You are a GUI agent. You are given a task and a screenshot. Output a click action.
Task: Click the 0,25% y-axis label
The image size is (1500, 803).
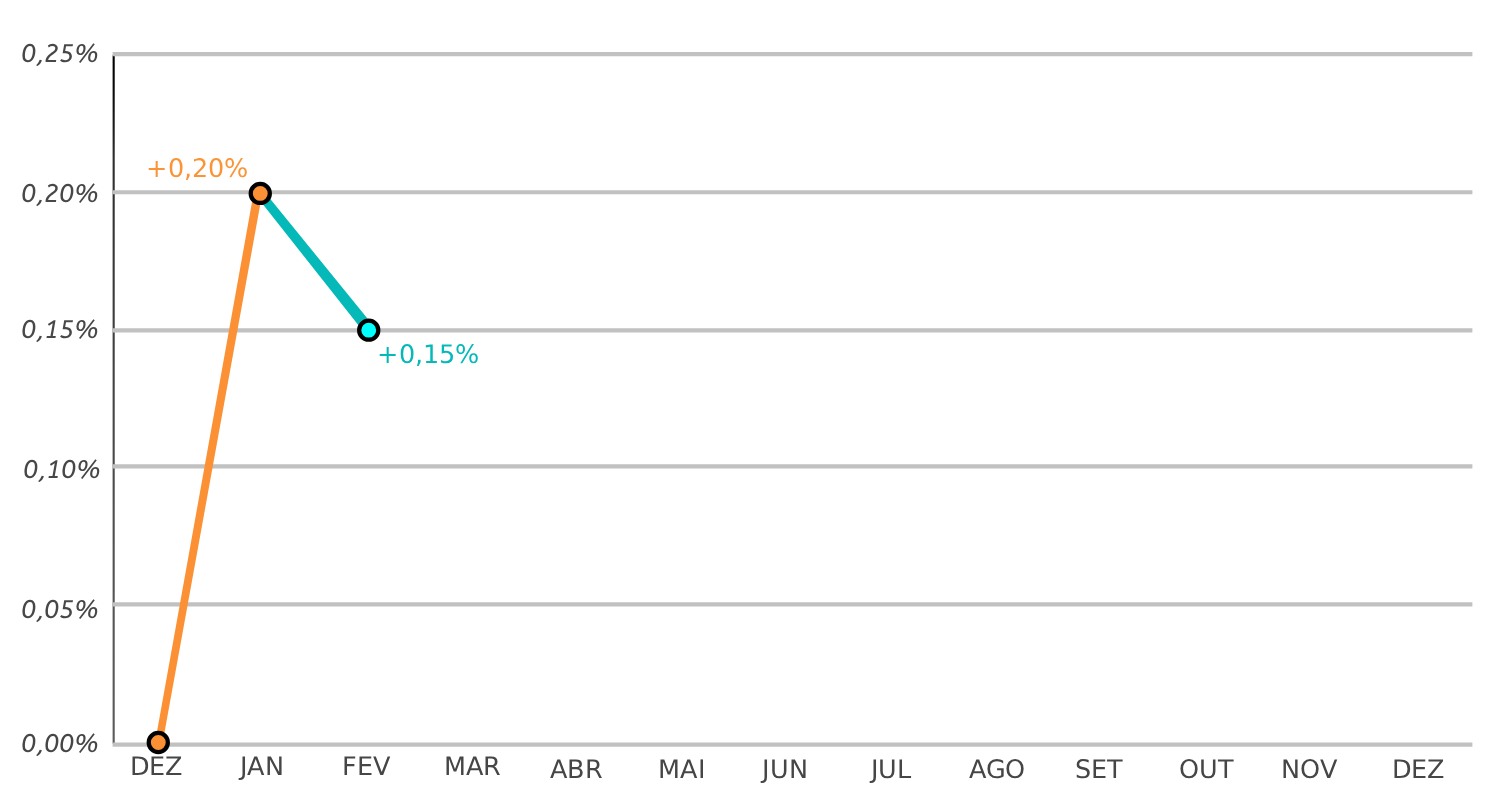pos(60,55)
